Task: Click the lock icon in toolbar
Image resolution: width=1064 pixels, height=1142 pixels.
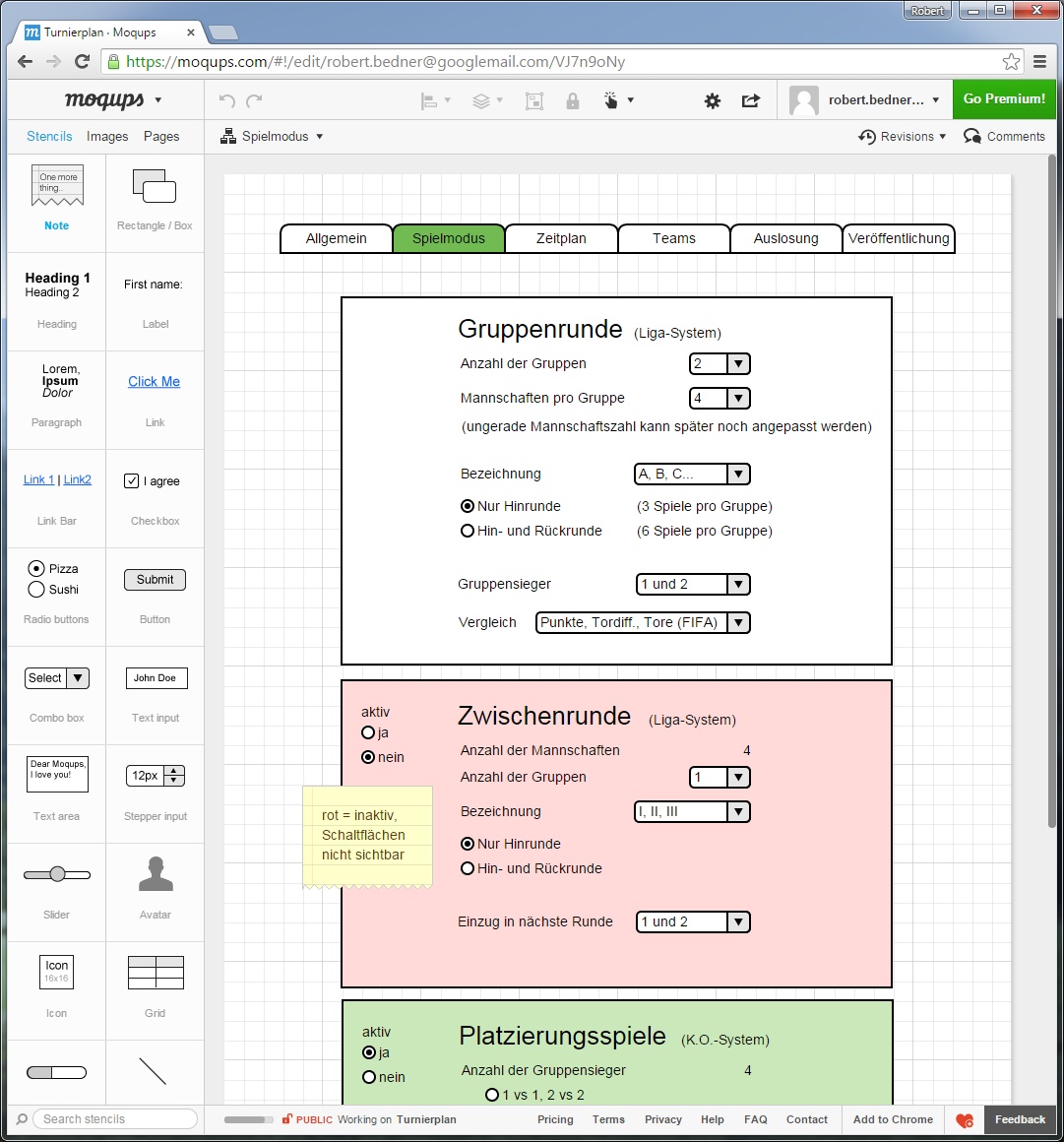Action: 573,100
